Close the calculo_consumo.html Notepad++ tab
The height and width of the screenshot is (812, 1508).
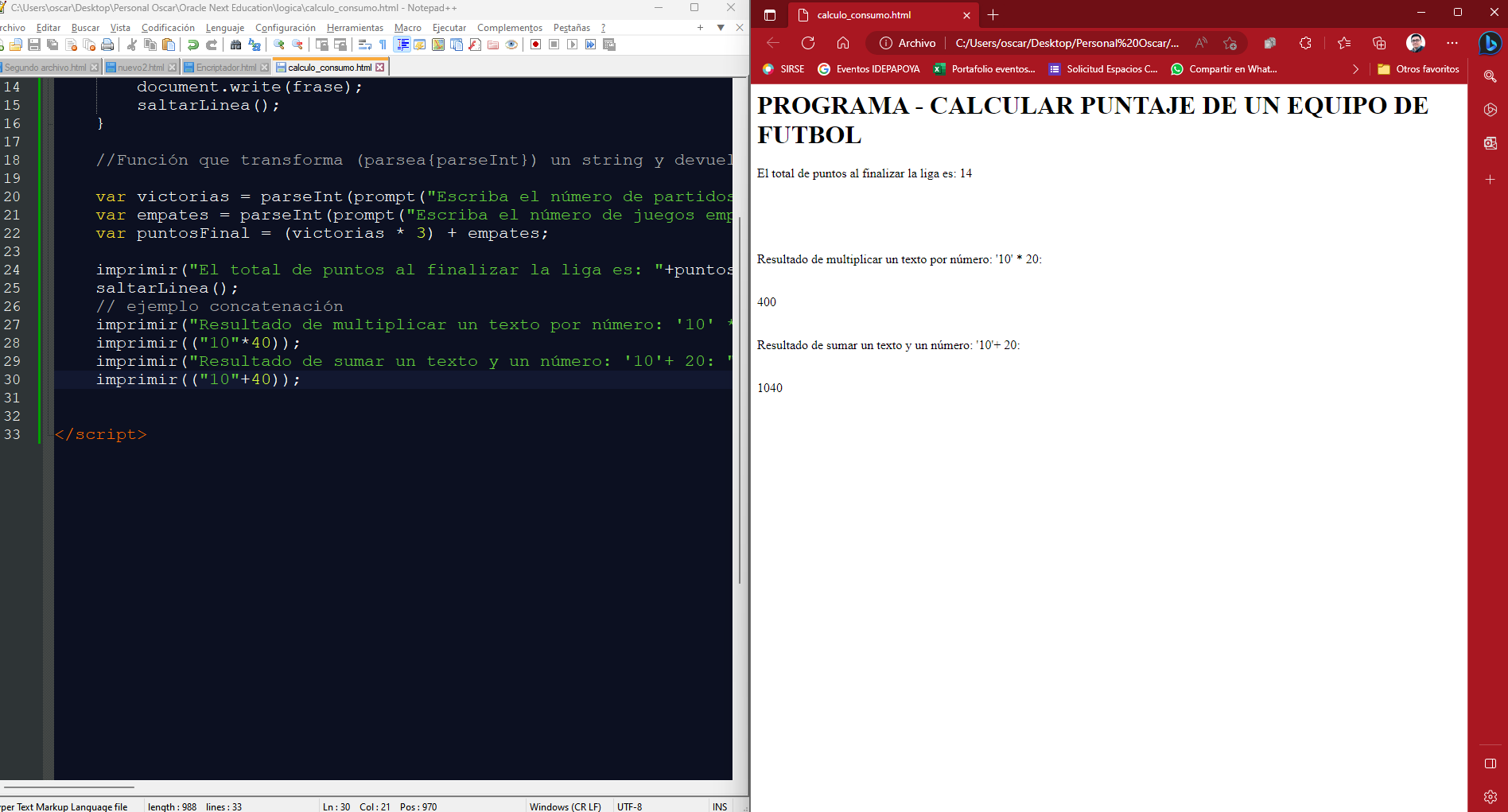(380, 68)
